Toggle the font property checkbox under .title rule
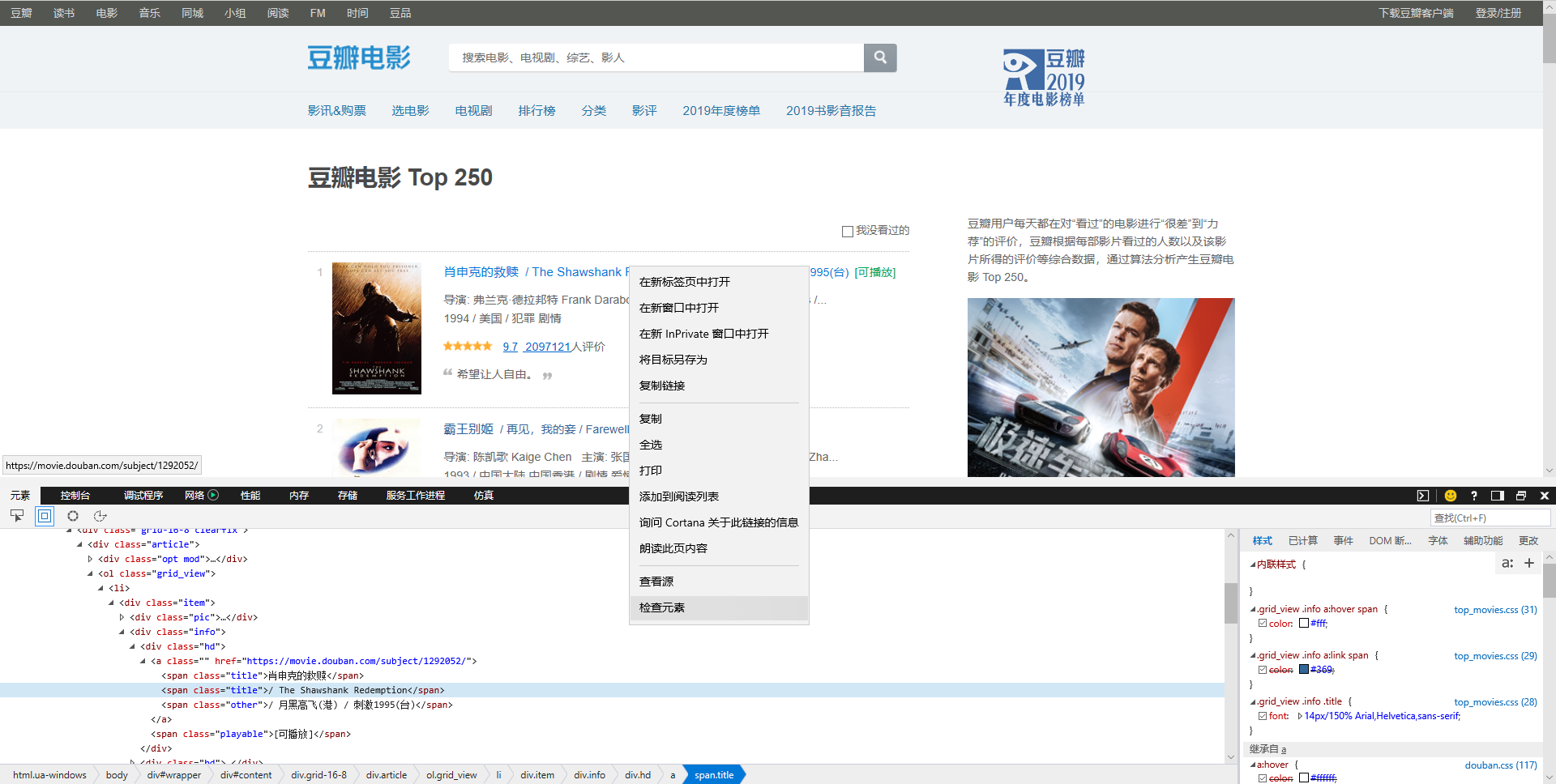 pos(1263,716)
